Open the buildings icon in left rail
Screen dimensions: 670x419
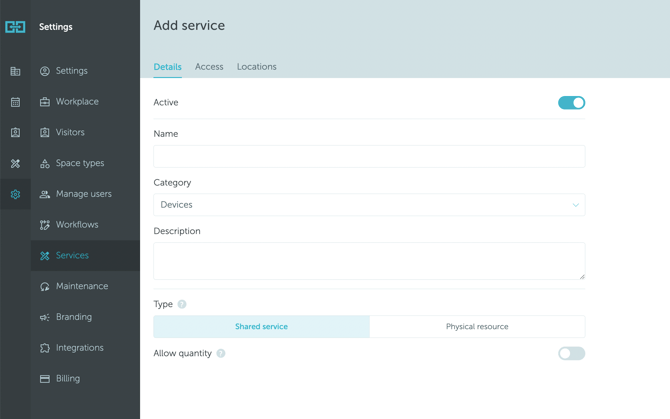coord(15,72)
